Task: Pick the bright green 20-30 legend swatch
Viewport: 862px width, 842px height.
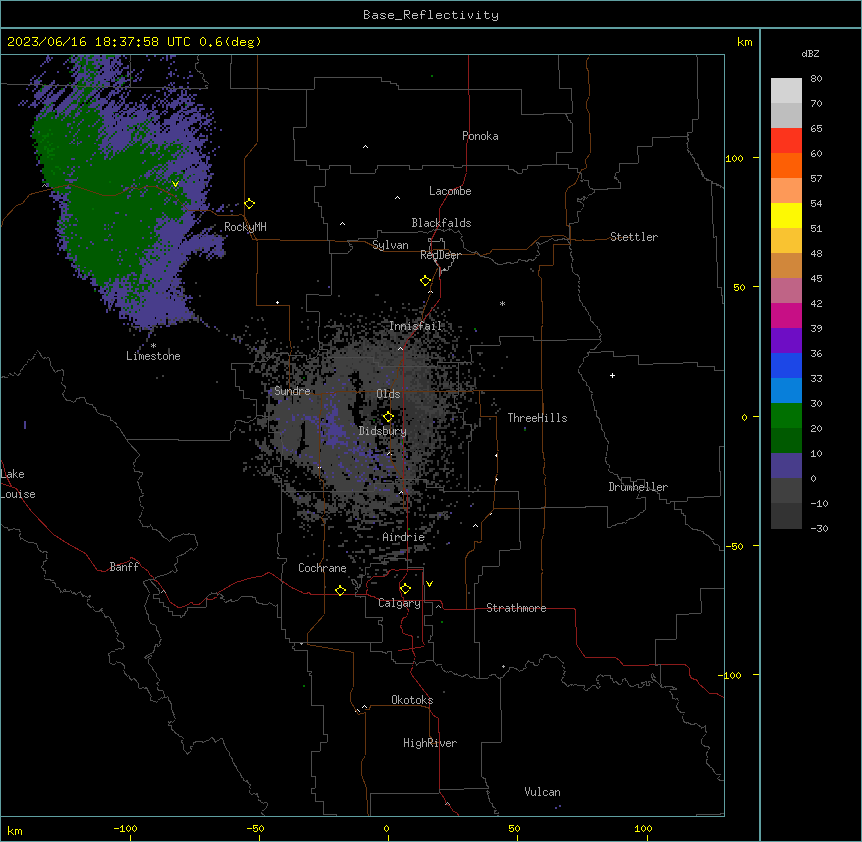Action: (x=786, y=416)
